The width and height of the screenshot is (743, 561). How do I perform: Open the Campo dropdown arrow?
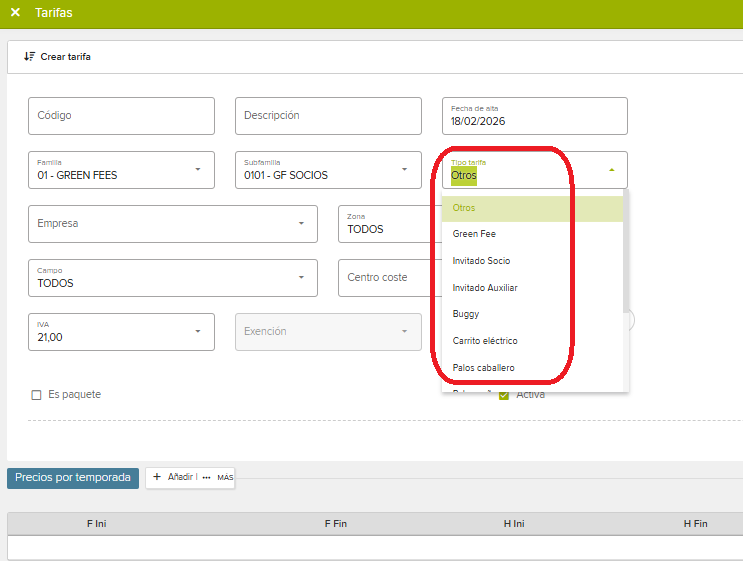tap(301, 278)
